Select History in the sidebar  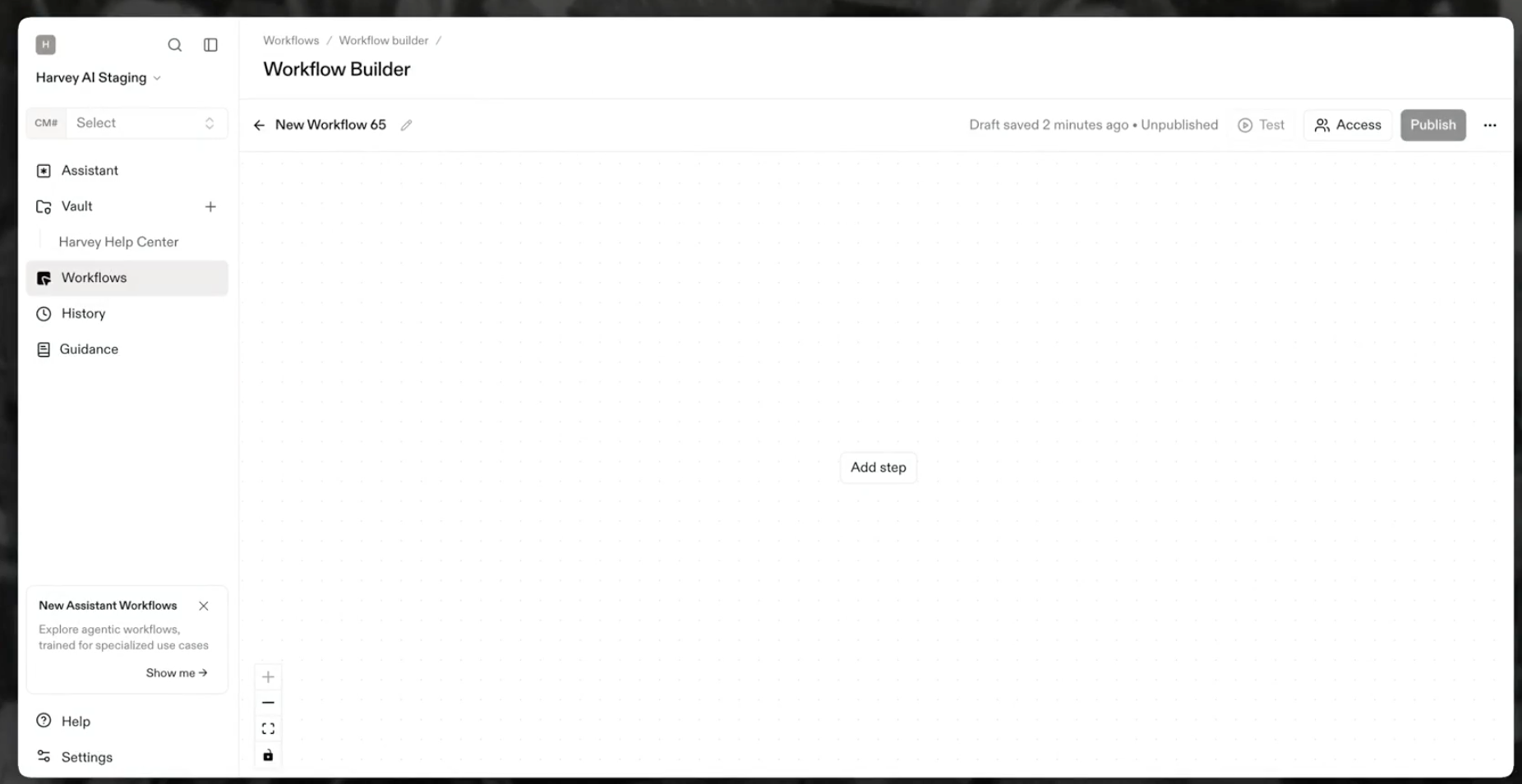pos(83,314)
